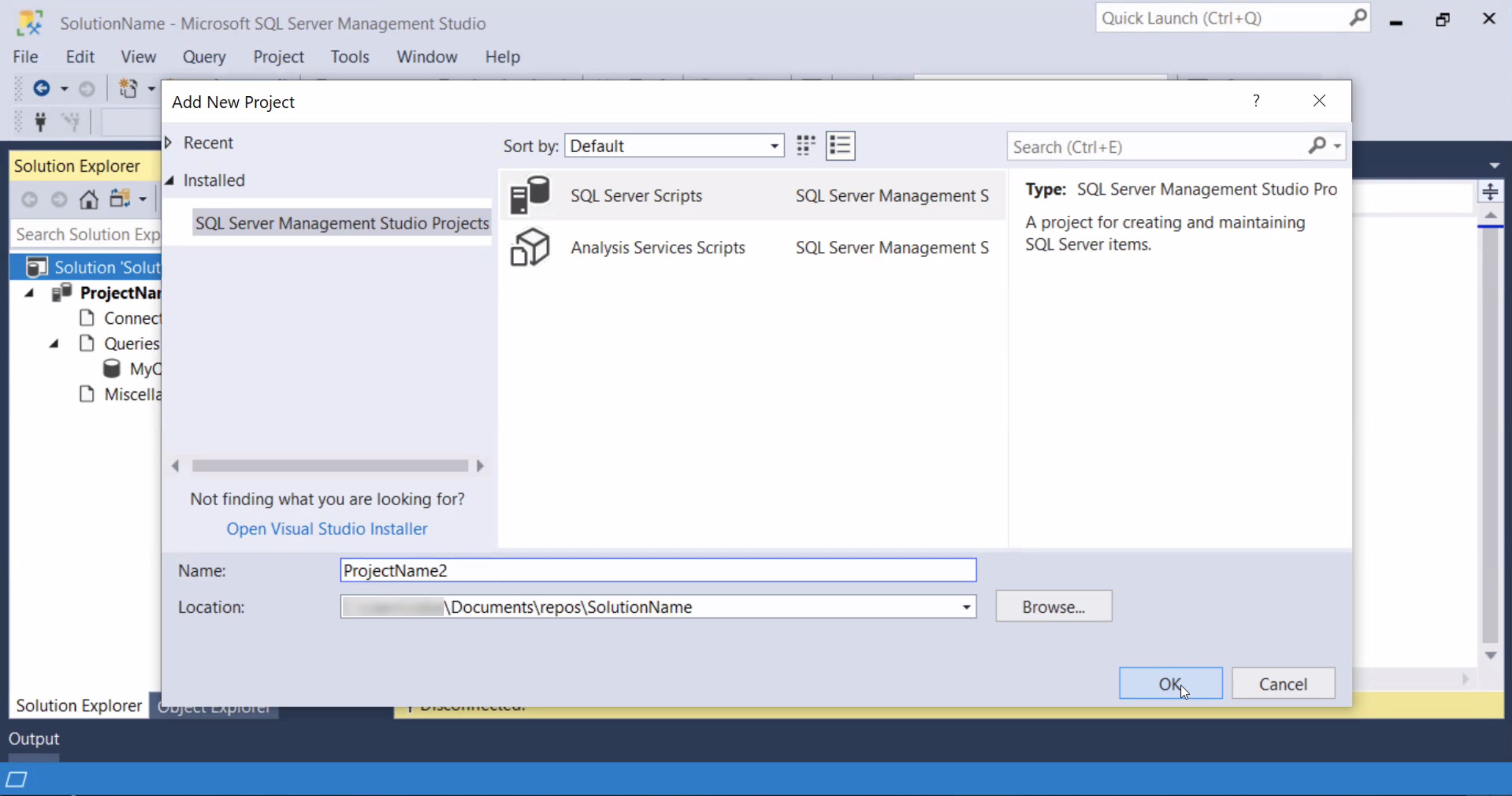
Task: Click the dialog search magnifier icon
Action: 1317,145
